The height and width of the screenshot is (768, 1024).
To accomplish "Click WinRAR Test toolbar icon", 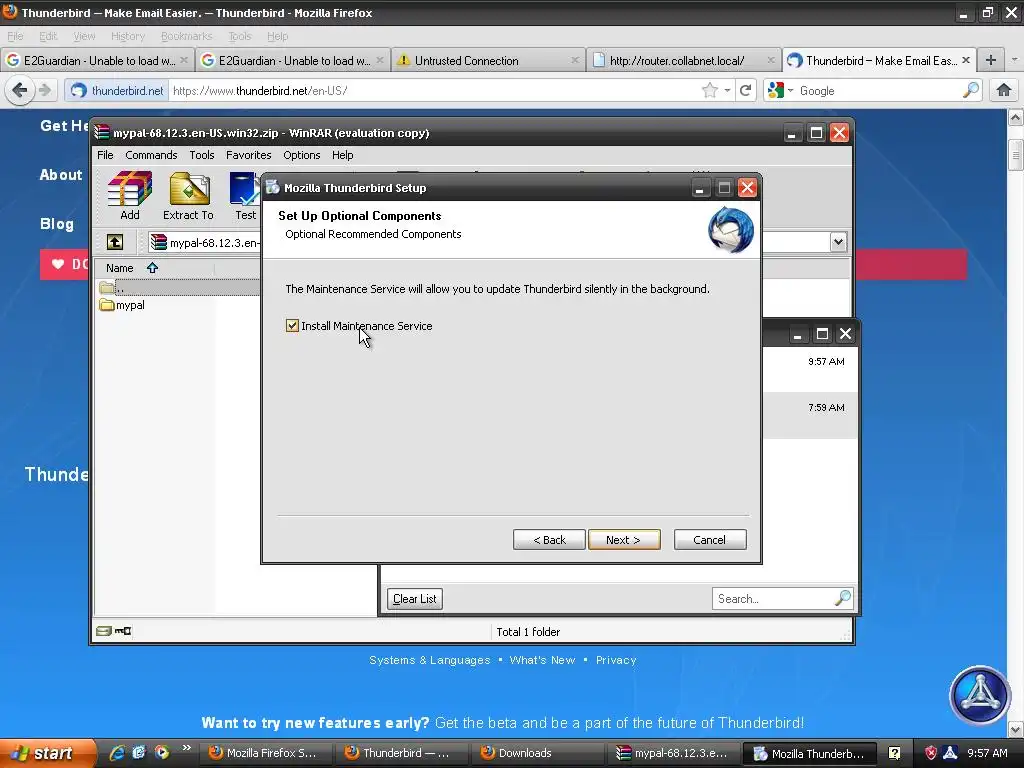I will point(245,195).
